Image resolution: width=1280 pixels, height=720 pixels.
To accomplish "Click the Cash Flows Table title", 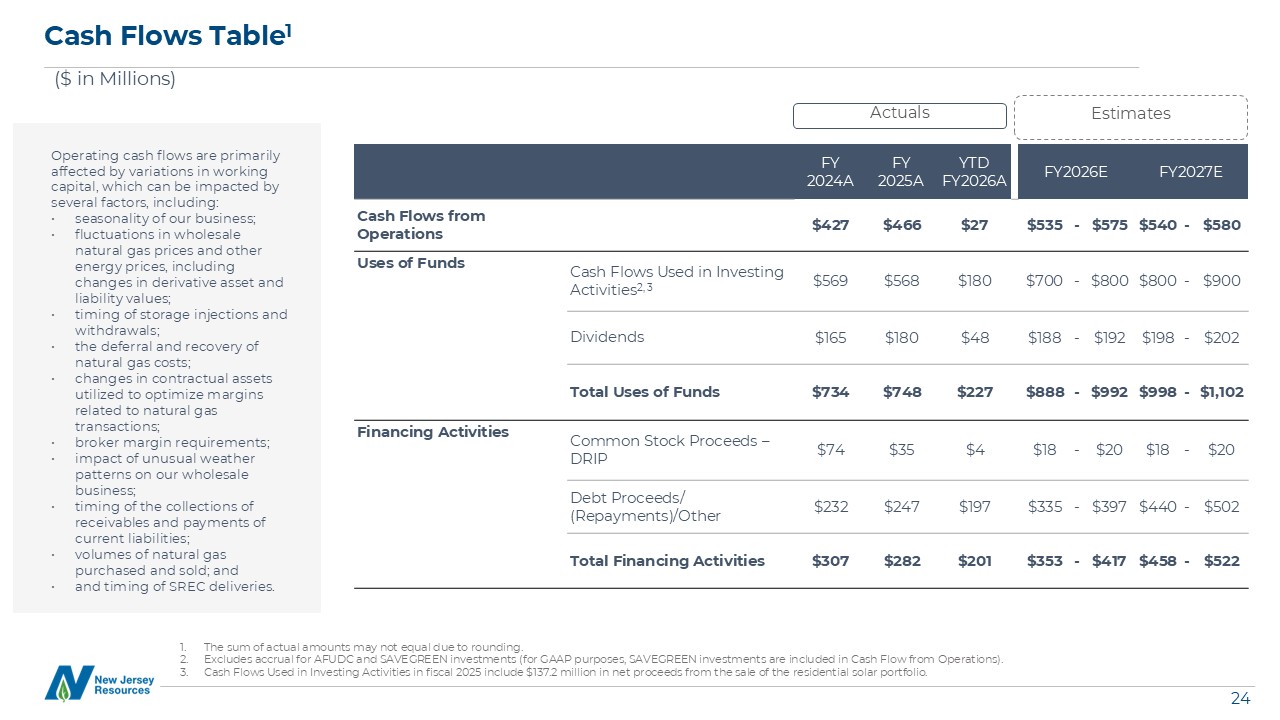I will (x=168, y=36).
